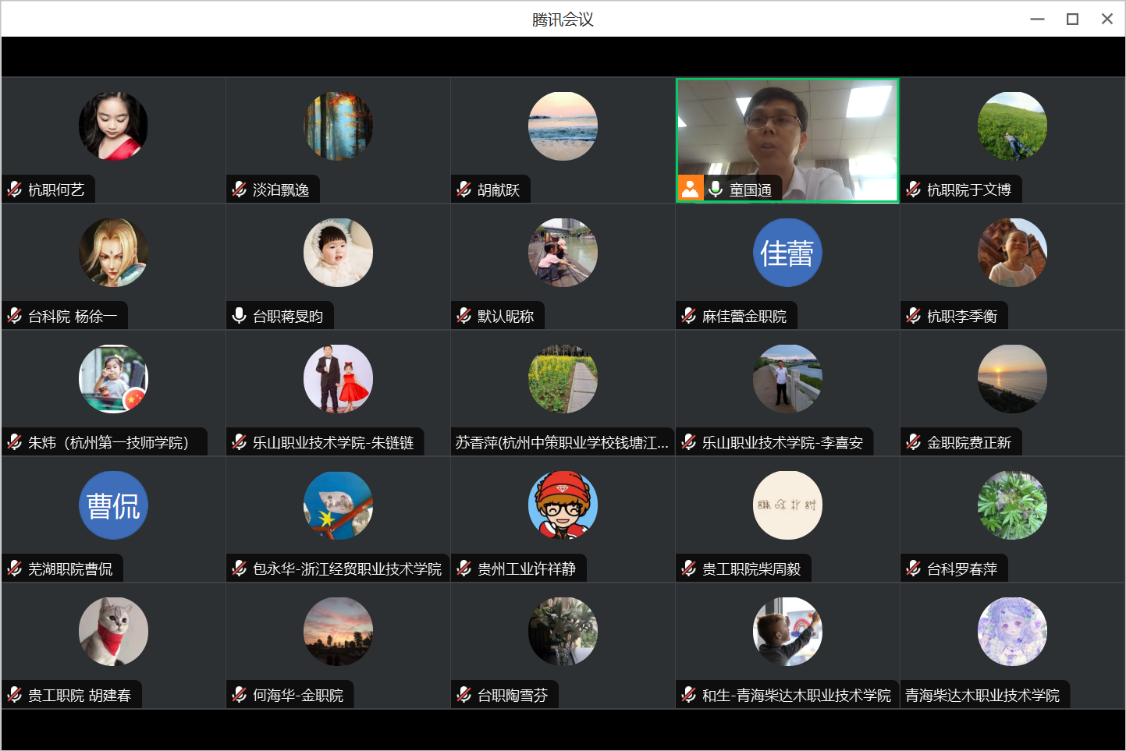Click muted mic icon next to 金职院费正新
Screen dimensions: 1126x751
pyautogui.click(x=913, y=442)
